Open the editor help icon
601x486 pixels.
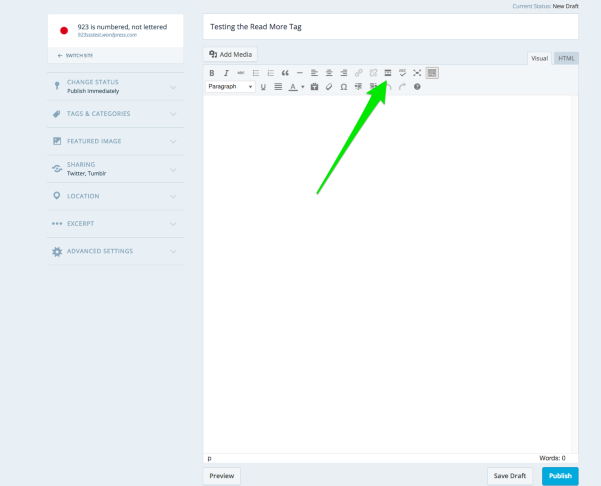(417, 87)
